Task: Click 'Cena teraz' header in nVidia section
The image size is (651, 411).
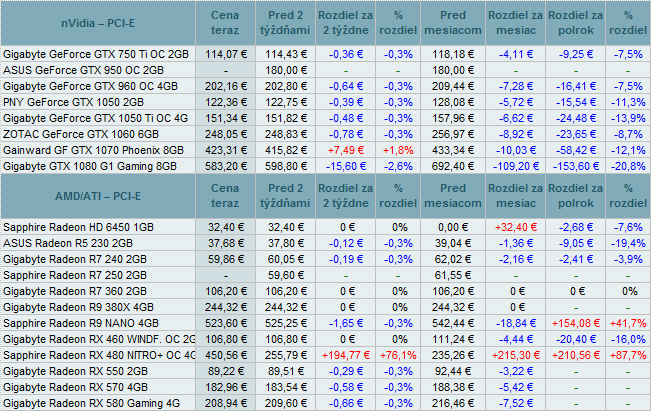Action: pyautogui.click(x=225, y=23)
